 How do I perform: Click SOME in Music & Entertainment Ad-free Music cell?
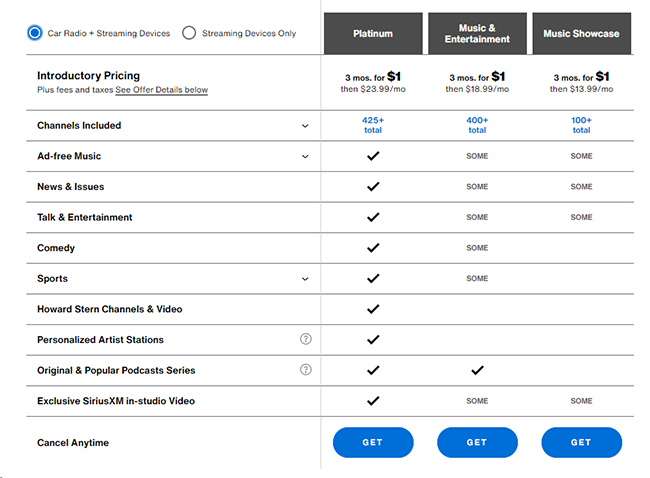point(477,156)
